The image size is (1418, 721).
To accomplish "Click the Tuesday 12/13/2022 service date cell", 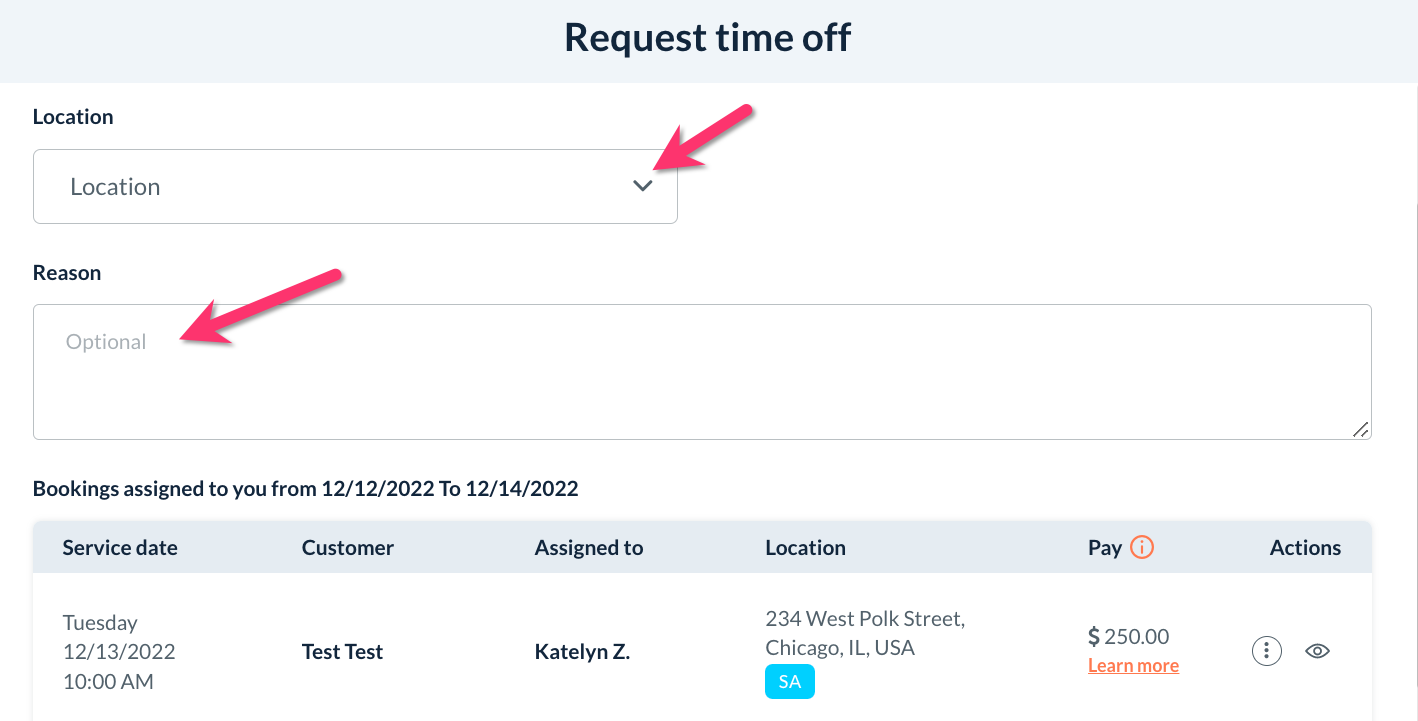I will (119, 652).
